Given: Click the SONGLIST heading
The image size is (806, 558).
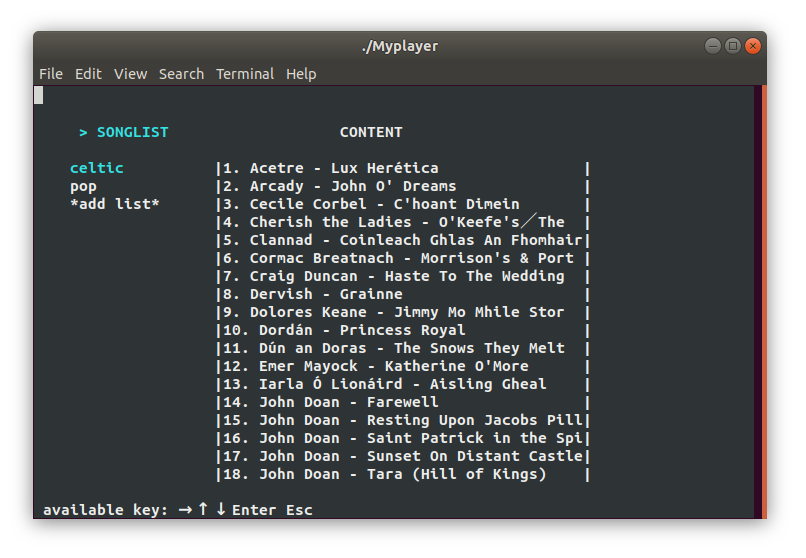Looking at the screenshot, I should coord(133,132).
